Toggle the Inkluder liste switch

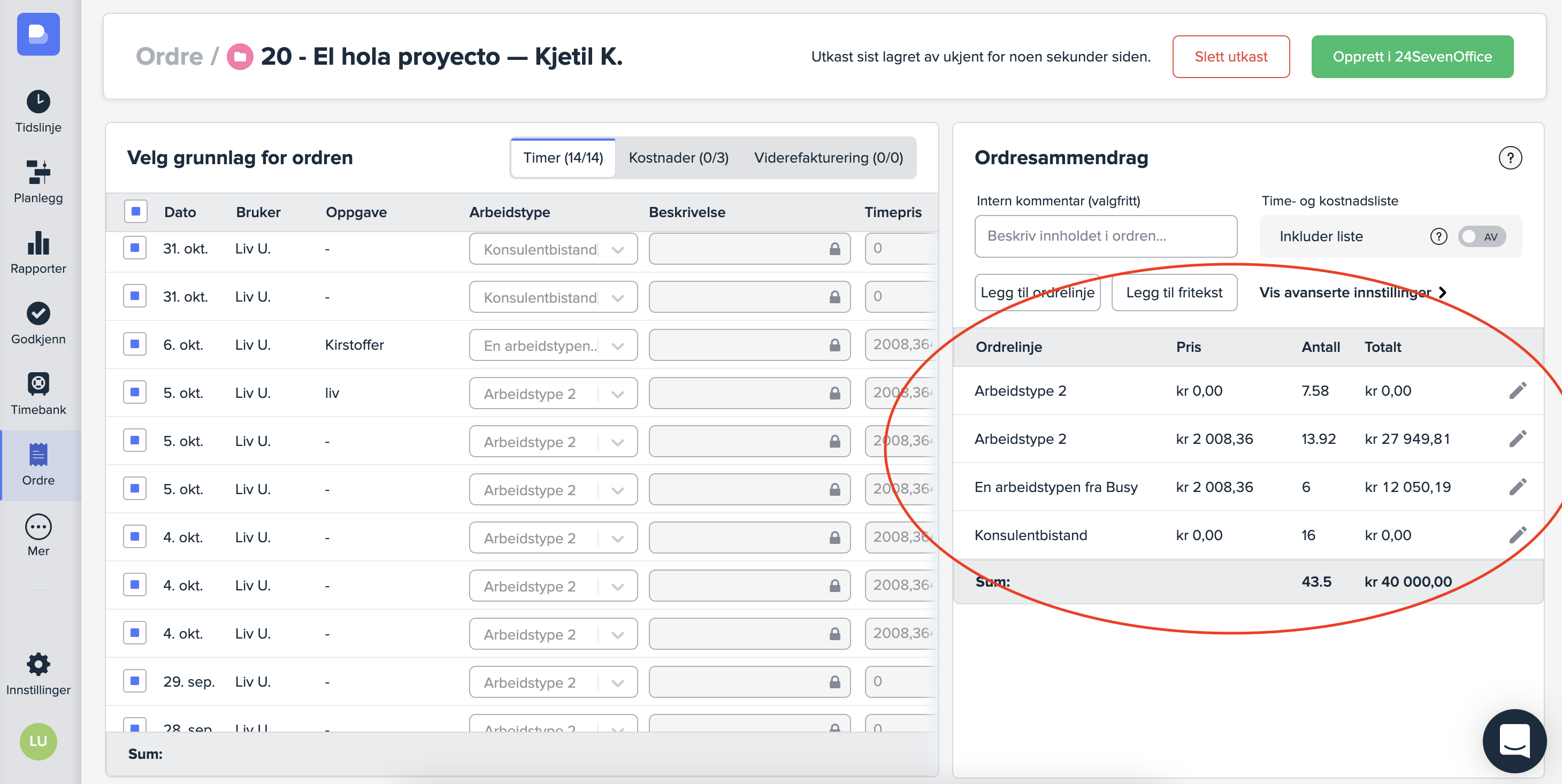coord(1481,236)
